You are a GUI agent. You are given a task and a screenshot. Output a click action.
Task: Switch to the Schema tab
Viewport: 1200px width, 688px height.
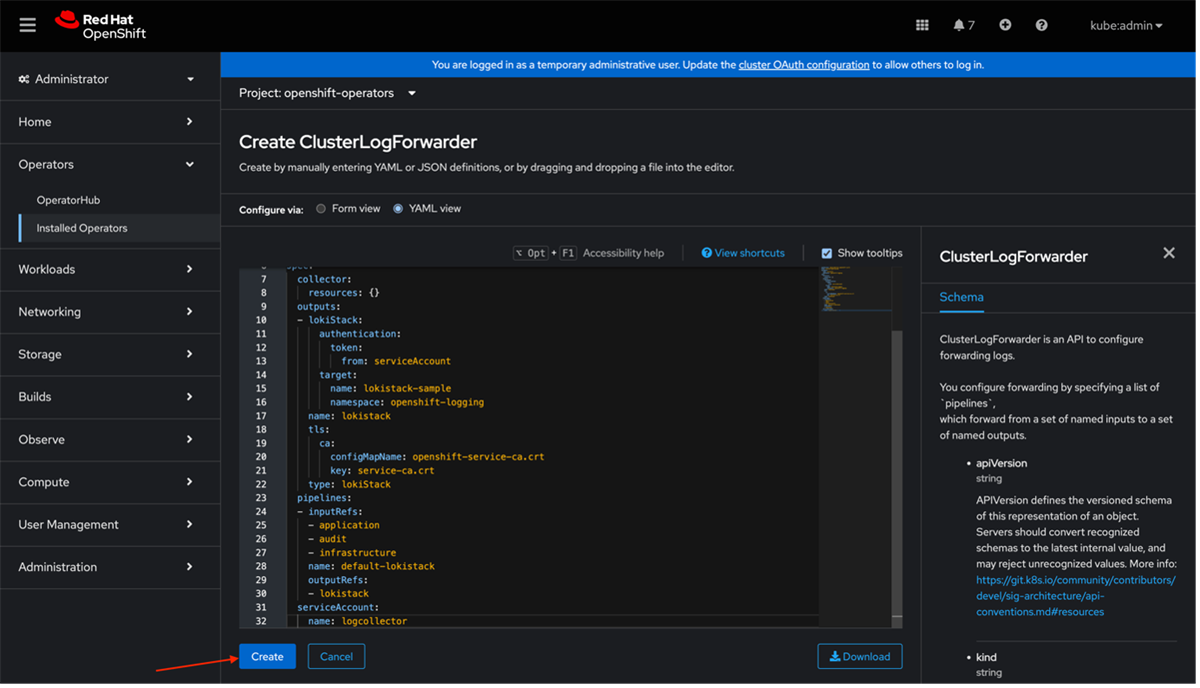961,297
